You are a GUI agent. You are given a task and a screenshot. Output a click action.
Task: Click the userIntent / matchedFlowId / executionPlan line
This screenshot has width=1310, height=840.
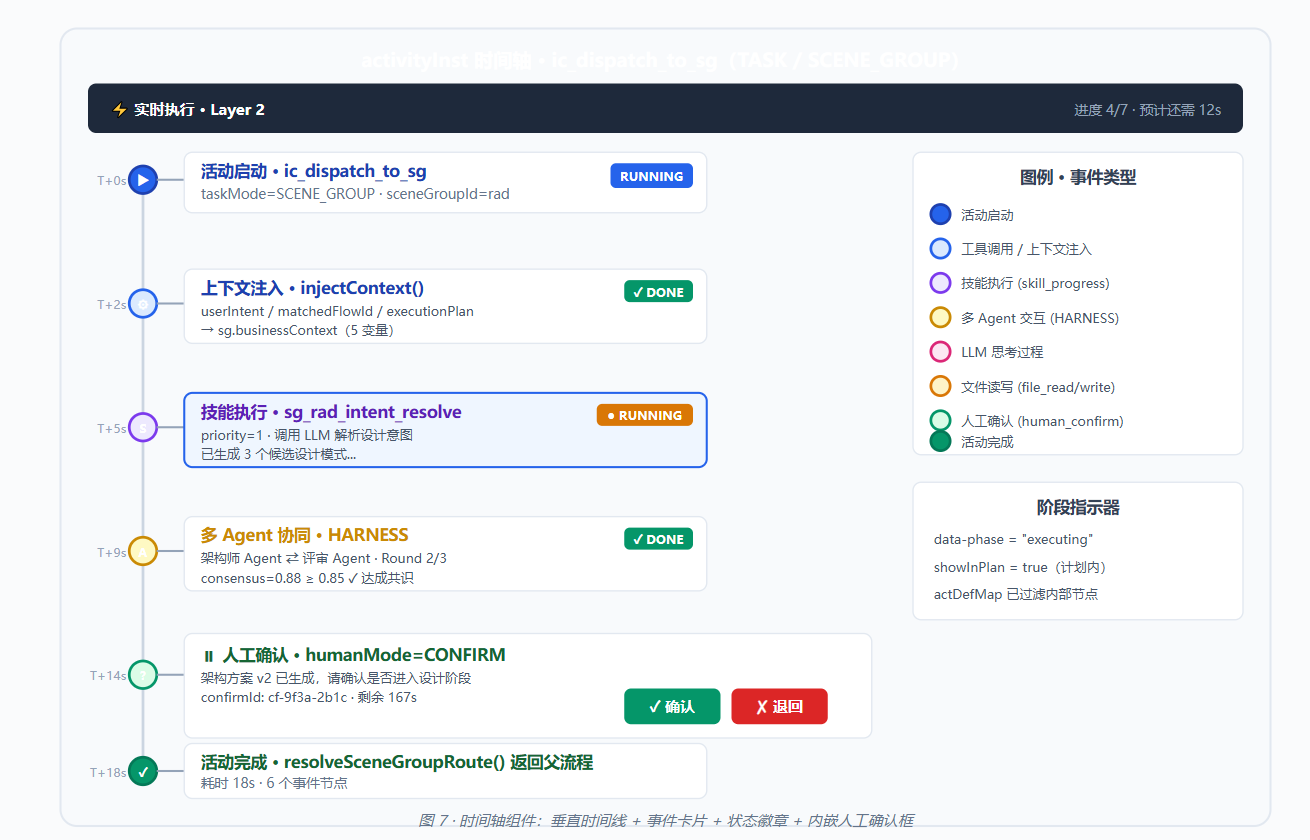337,311
